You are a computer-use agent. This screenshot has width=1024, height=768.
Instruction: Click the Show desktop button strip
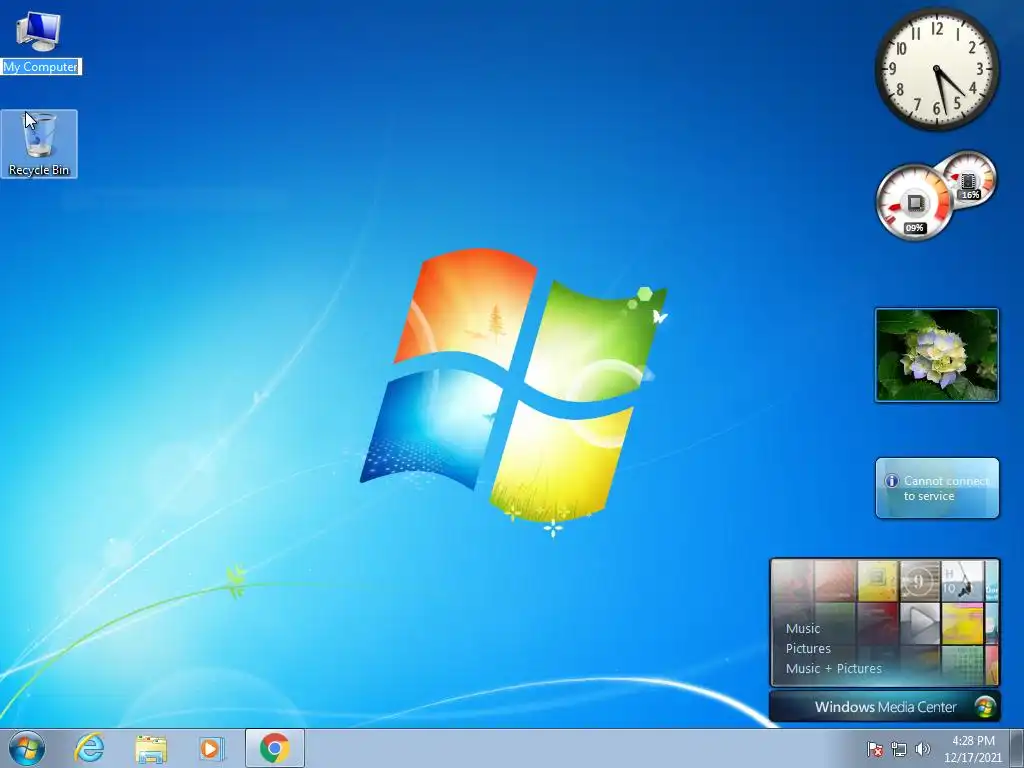point(1017,748)
